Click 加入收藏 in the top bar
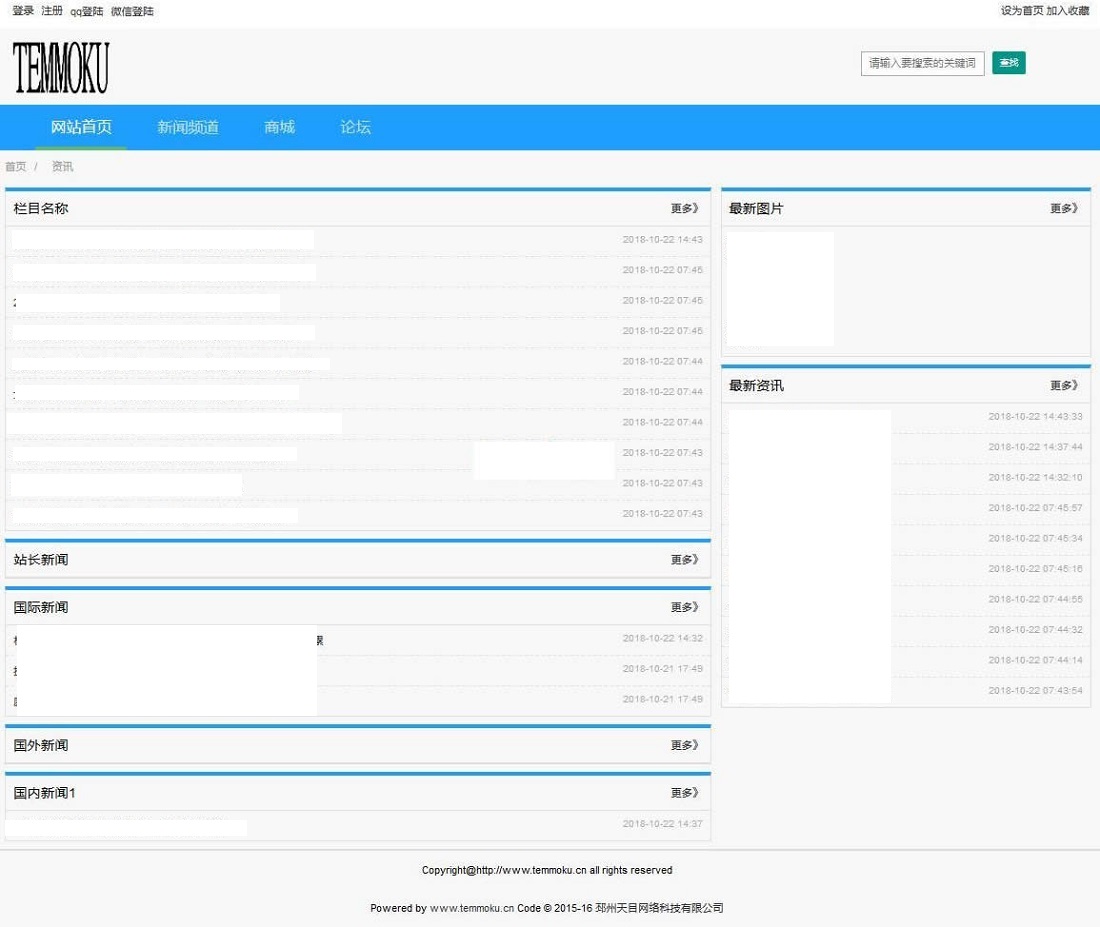 click(1068, 11)
